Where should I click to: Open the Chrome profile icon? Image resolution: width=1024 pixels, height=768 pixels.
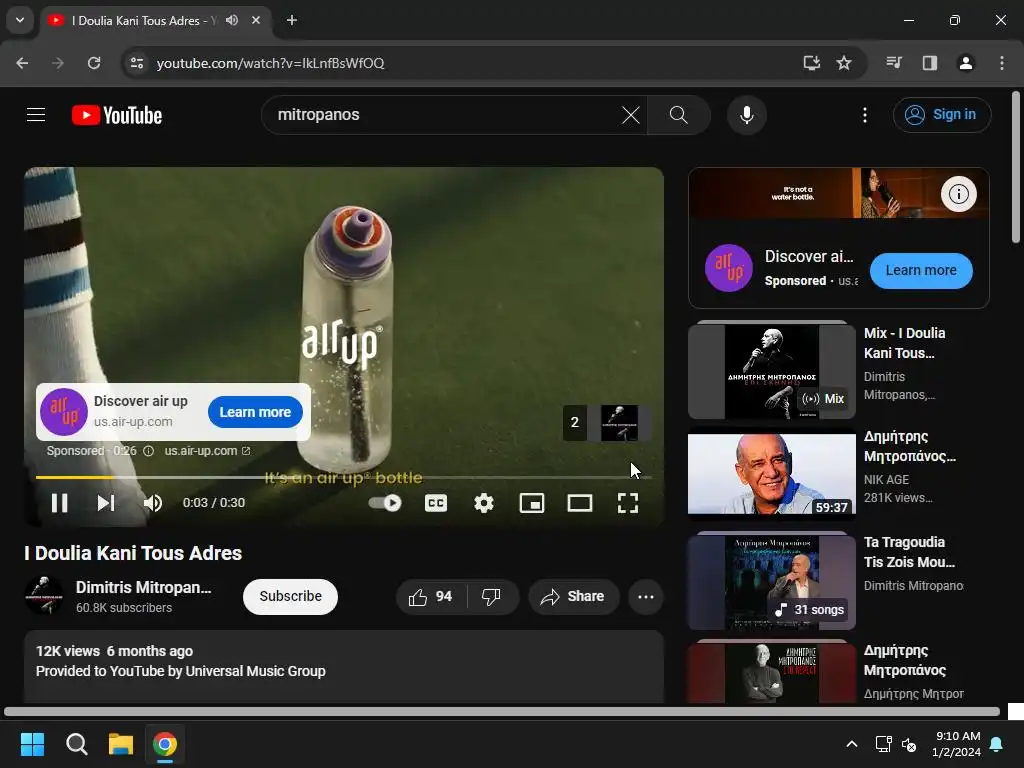tap(965, 63)
